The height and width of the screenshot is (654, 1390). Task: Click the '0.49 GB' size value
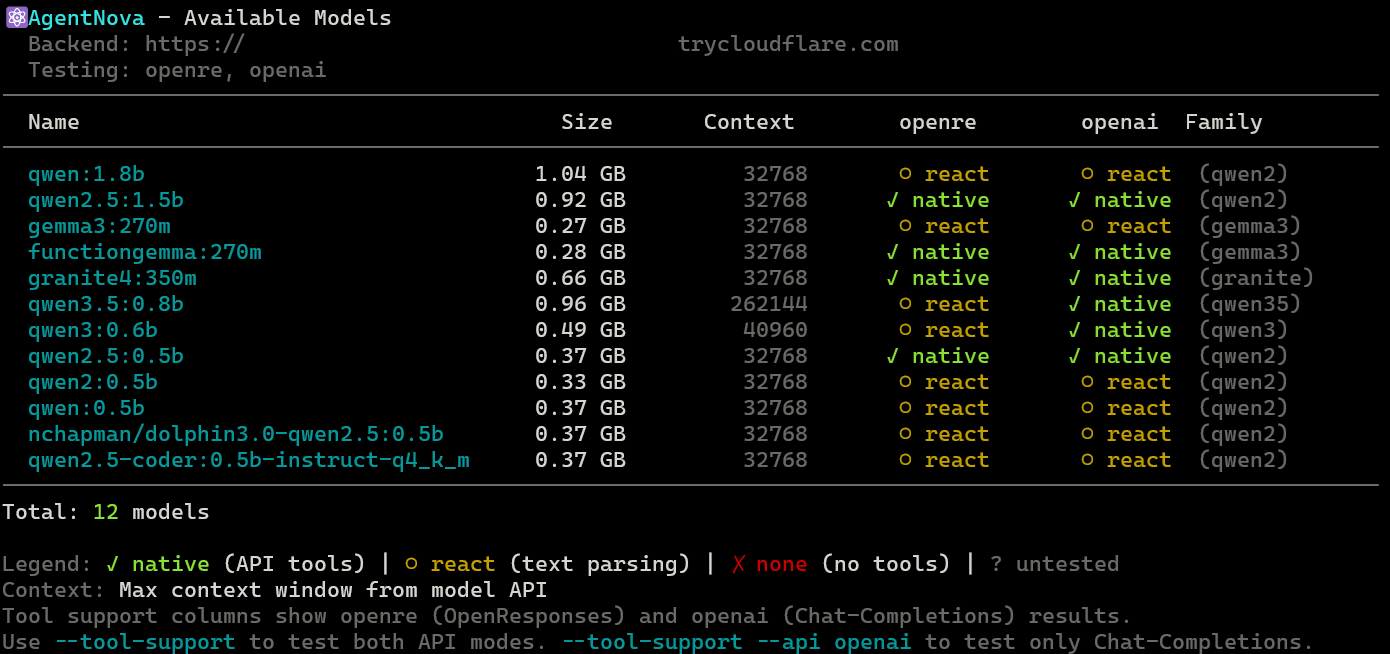[x=580, y=330]
